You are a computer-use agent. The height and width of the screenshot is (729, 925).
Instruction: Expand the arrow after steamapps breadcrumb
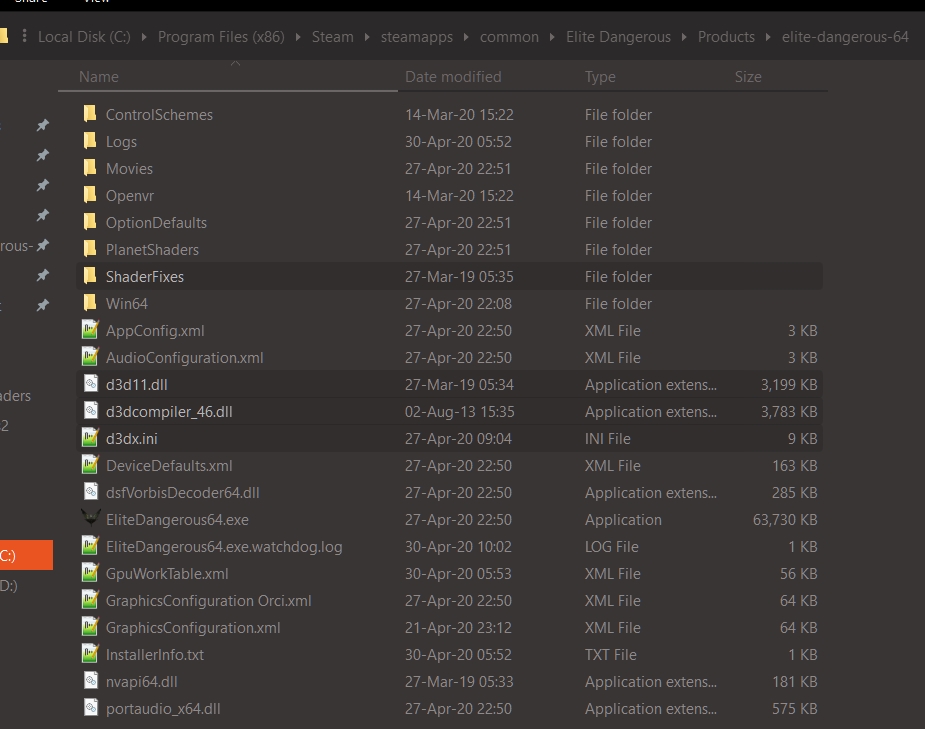[x=466, y=37]
